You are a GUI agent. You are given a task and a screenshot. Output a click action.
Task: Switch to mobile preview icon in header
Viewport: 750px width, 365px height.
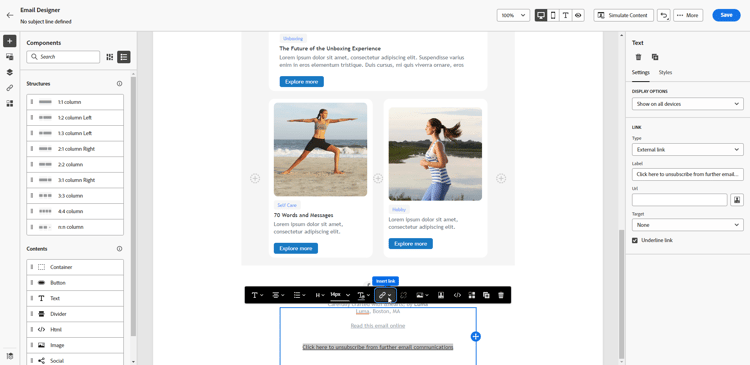553,15
